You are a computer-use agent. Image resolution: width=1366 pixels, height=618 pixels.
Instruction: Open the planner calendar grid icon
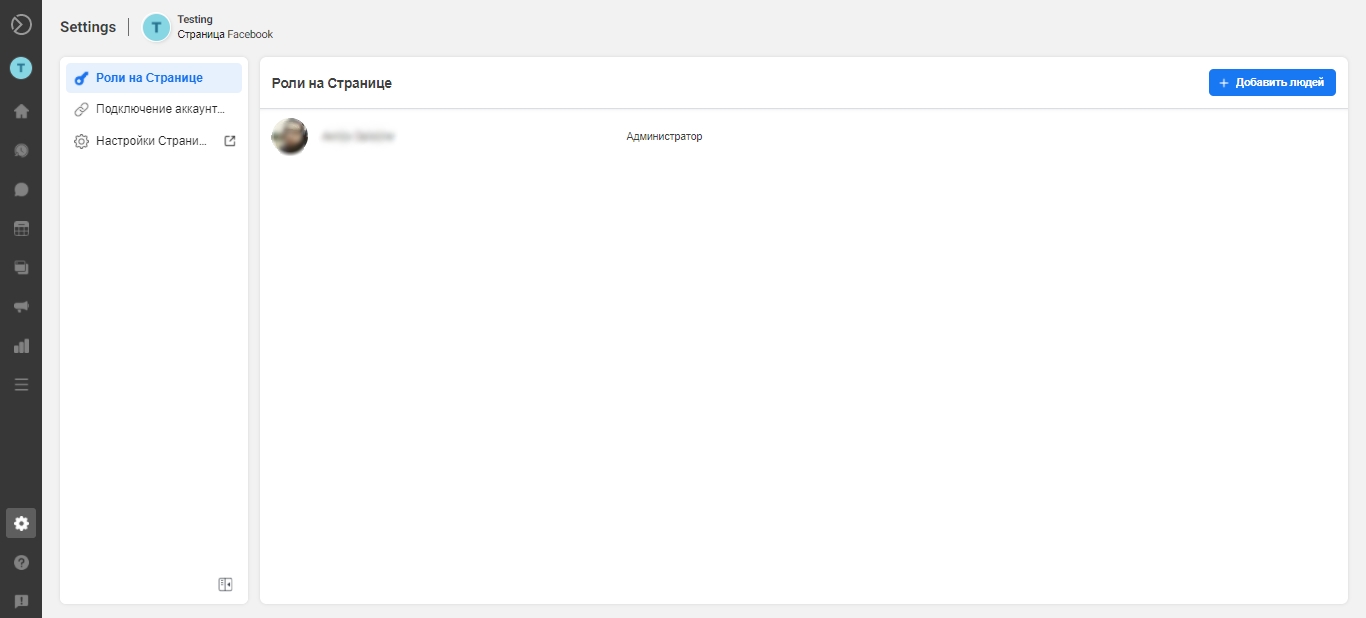coord(21,228)
